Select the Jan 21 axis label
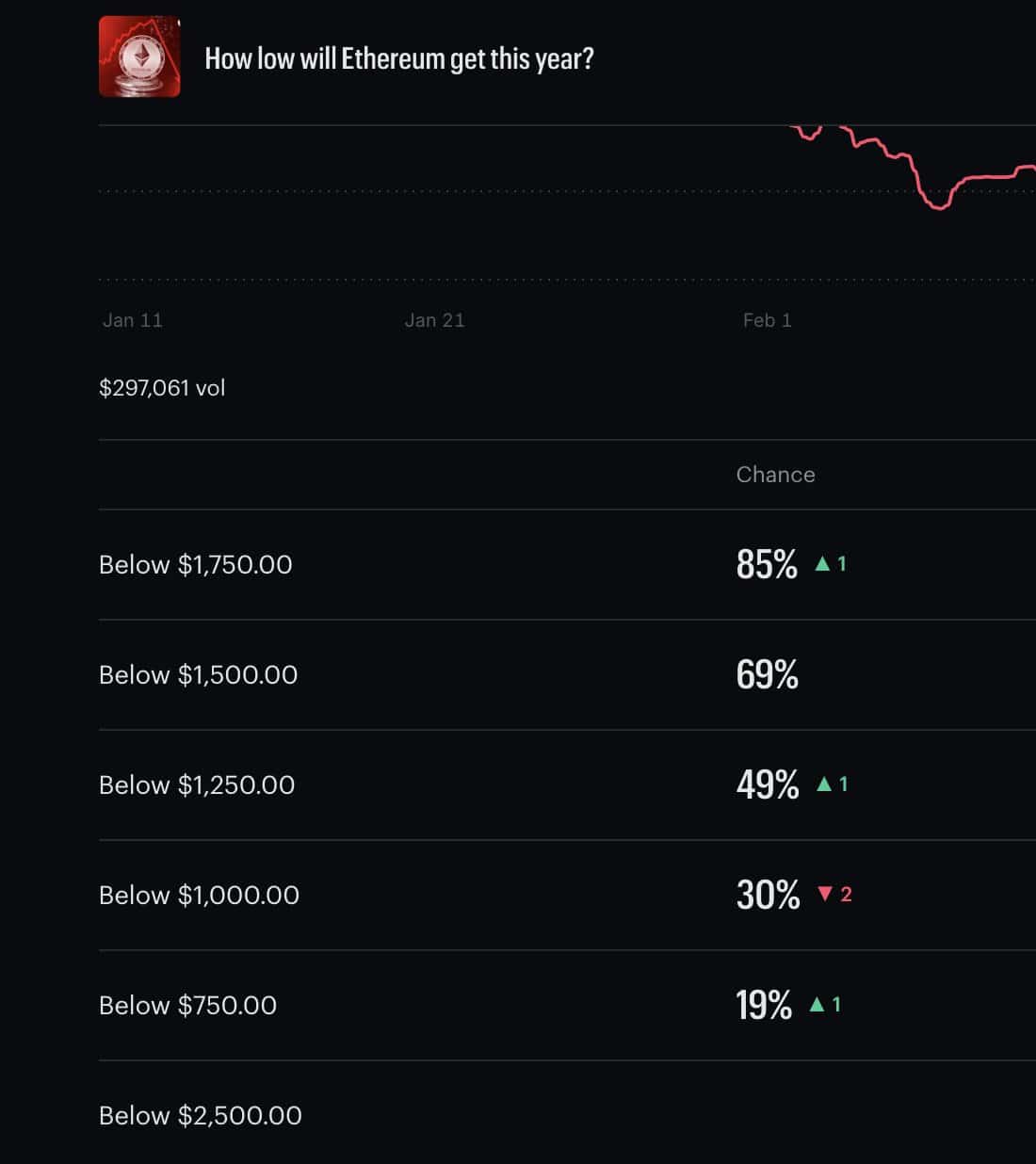The image size is (1036, 1164). (434, 320)
